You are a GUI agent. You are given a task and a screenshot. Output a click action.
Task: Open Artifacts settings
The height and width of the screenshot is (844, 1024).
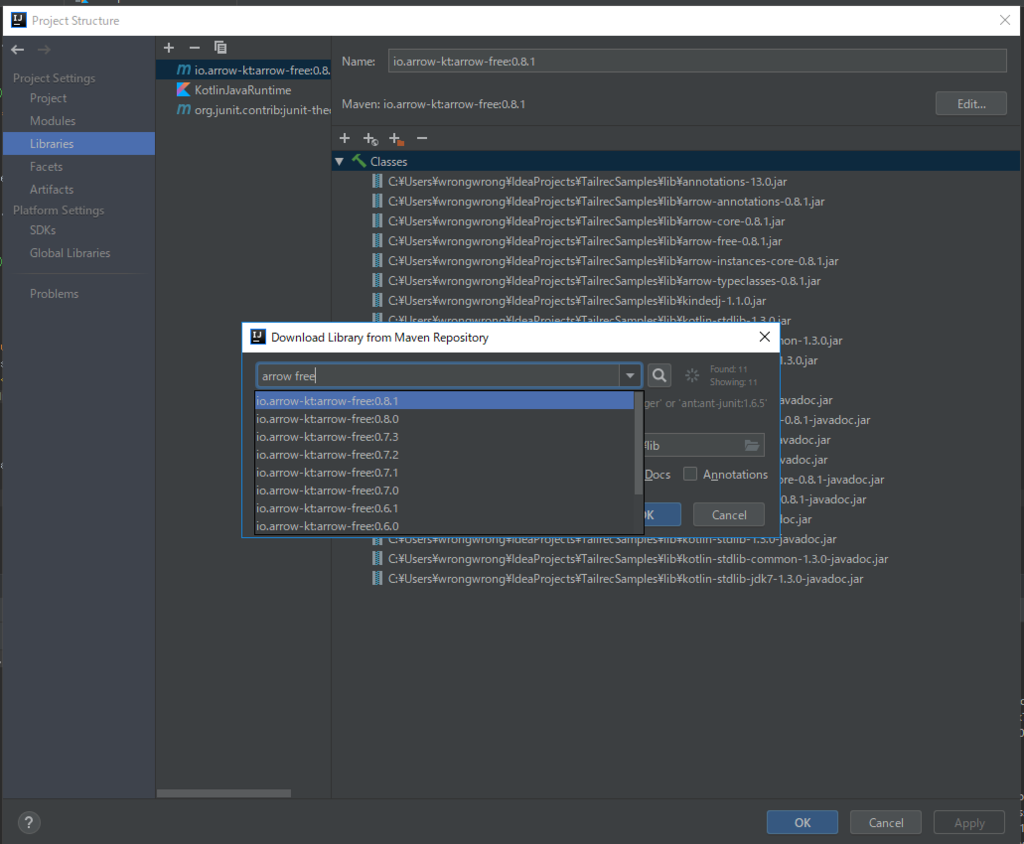[x=52, y=189]
